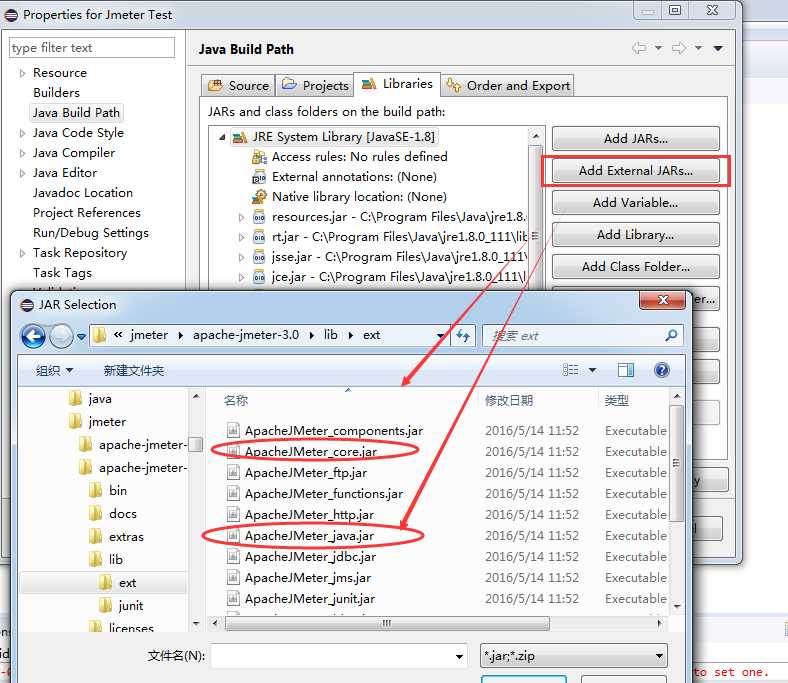
Task: Click the type filter text field
Action: click(92, 48)
